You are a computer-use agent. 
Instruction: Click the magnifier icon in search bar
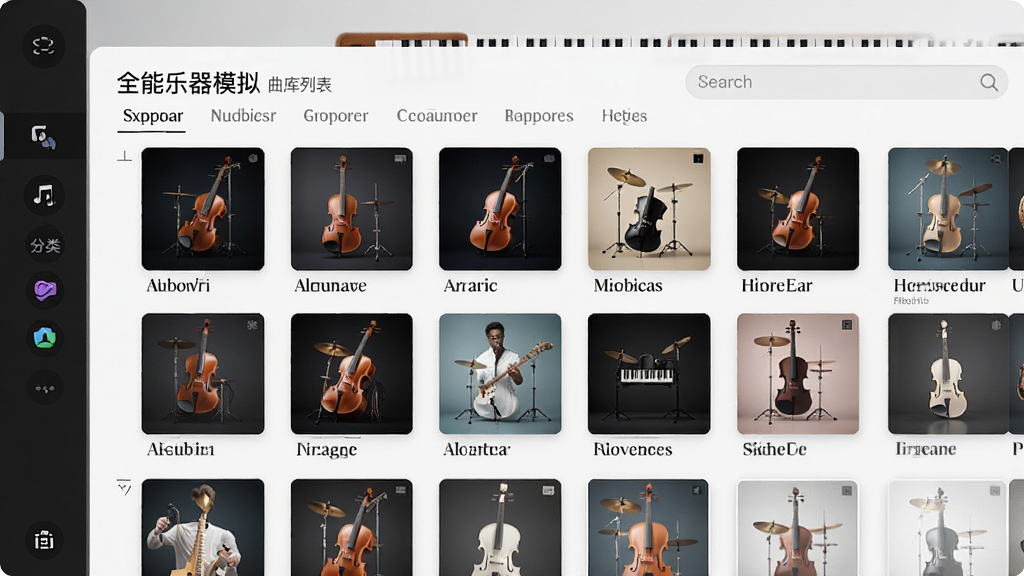pyautogui.click(x=989, y=82)
